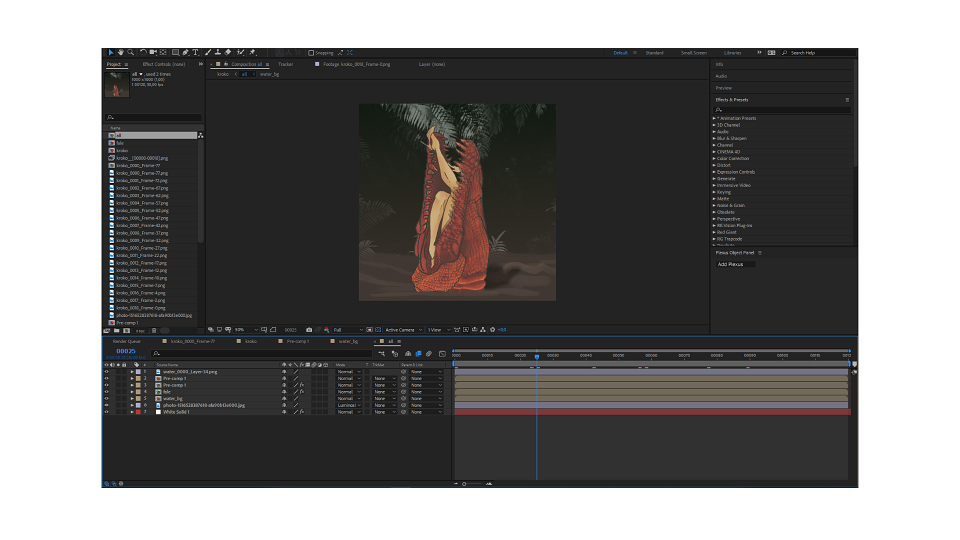
Task: Hide the water_0000_Layer-34.png layer
Action: (x=107, y=372)
